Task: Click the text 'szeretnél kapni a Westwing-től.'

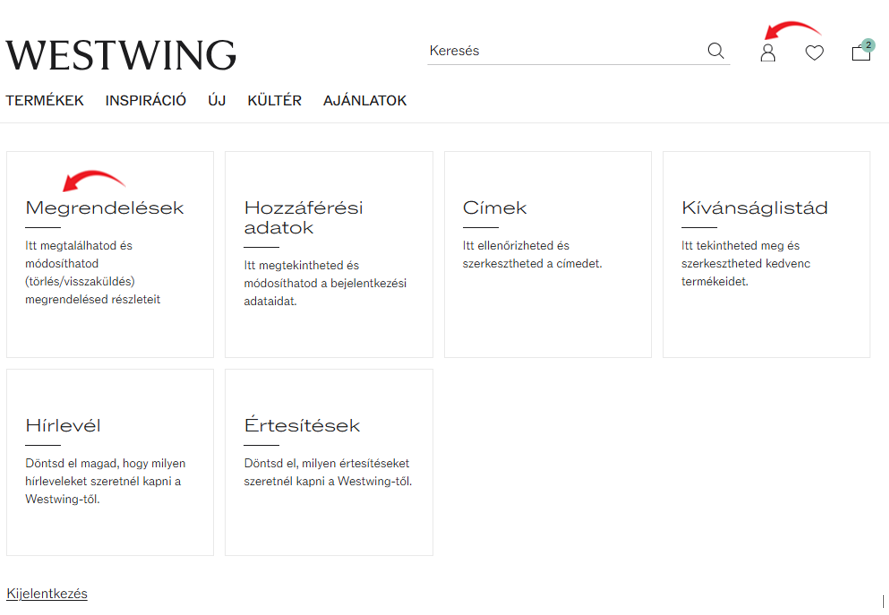Action: coord(328,481)
